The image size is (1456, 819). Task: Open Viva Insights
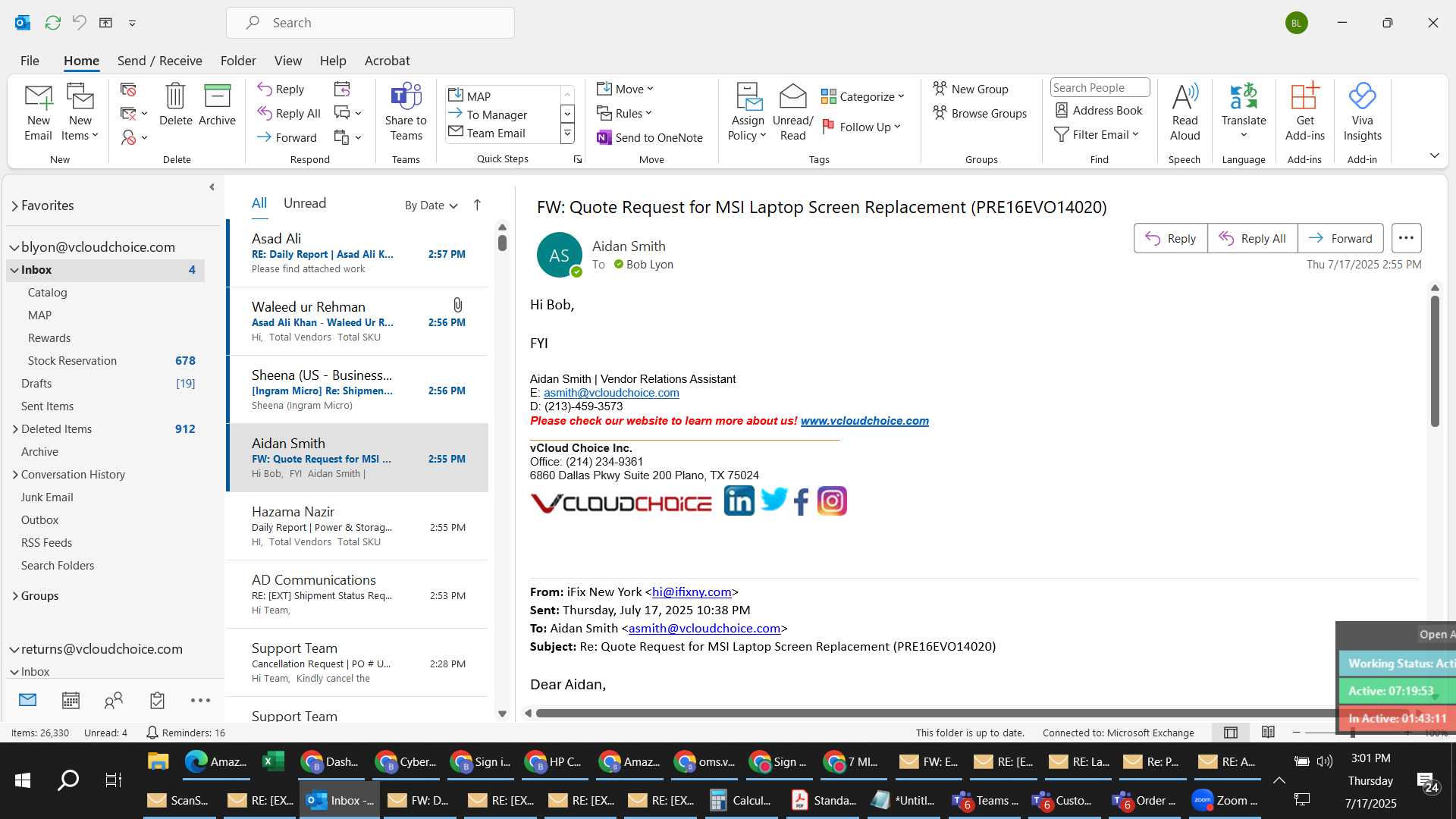(1362, 112)
